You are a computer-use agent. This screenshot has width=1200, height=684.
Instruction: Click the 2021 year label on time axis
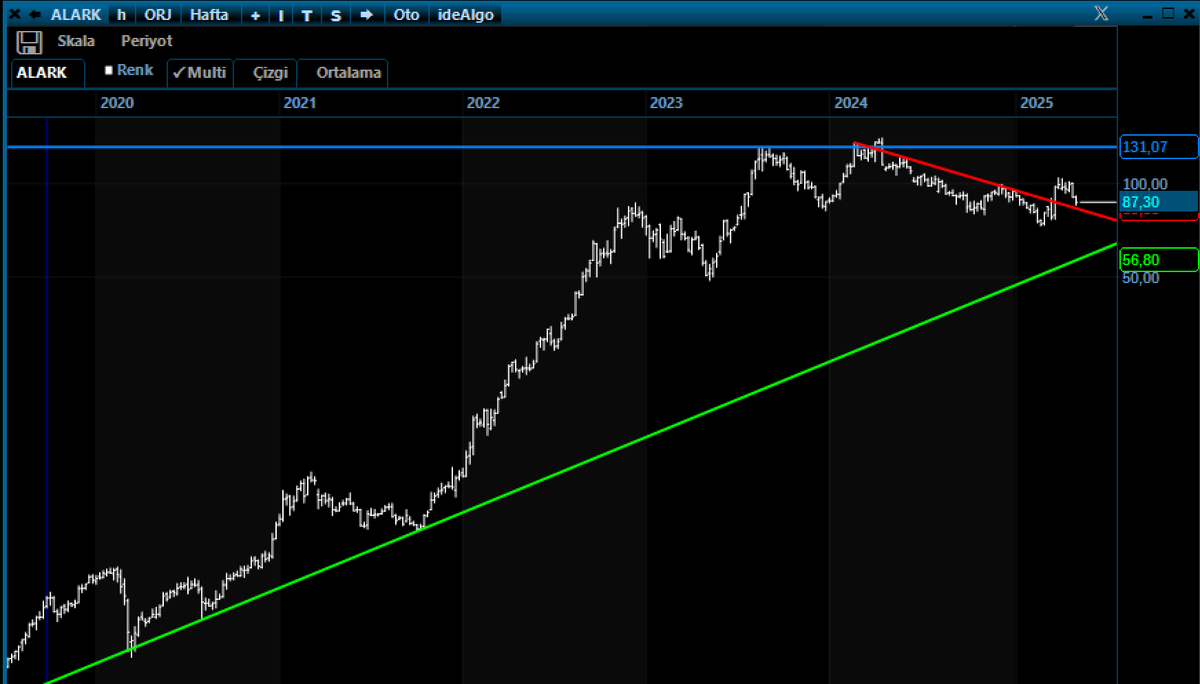(300, 103)
